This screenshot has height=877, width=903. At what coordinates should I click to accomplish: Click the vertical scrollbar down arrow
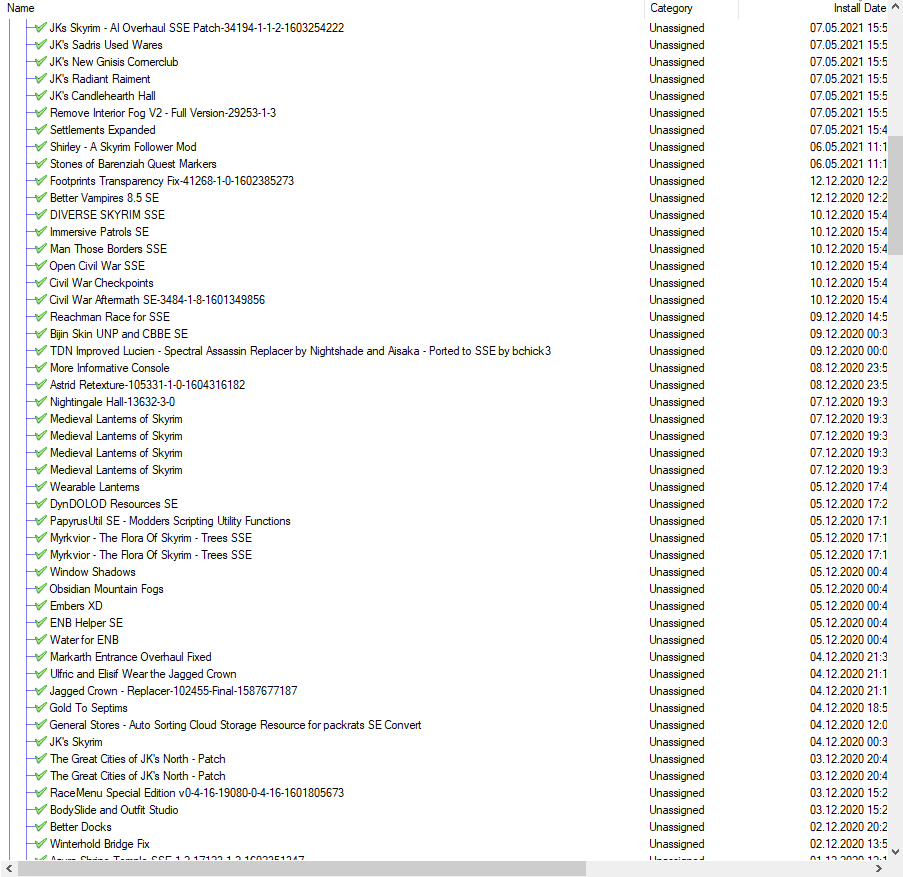pyautogui.click(x=896, y=852)
